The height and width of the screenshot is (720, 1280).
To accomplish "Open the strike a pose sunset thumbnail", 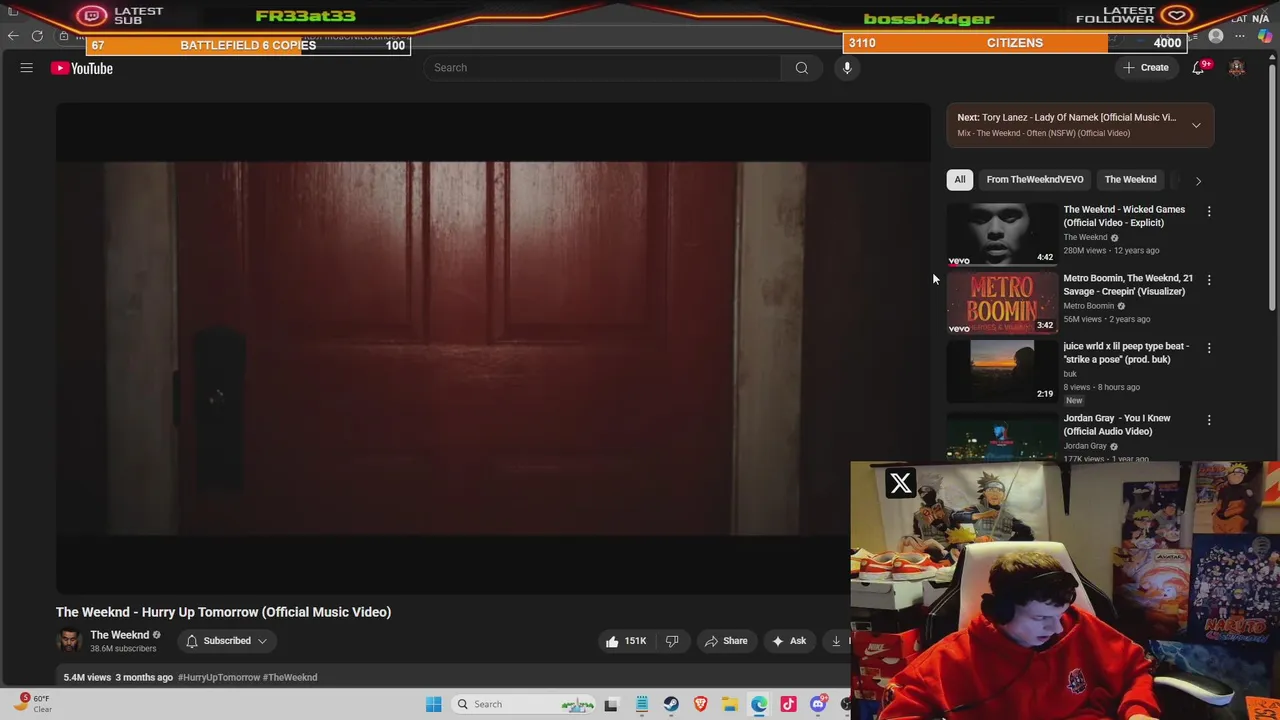I will (1001, 370).
